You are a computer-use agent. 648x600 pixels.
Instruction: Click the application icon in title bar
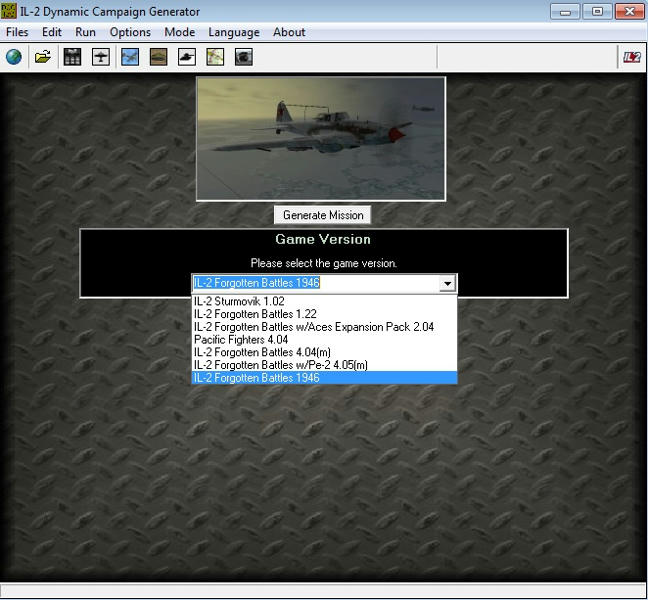9,11
